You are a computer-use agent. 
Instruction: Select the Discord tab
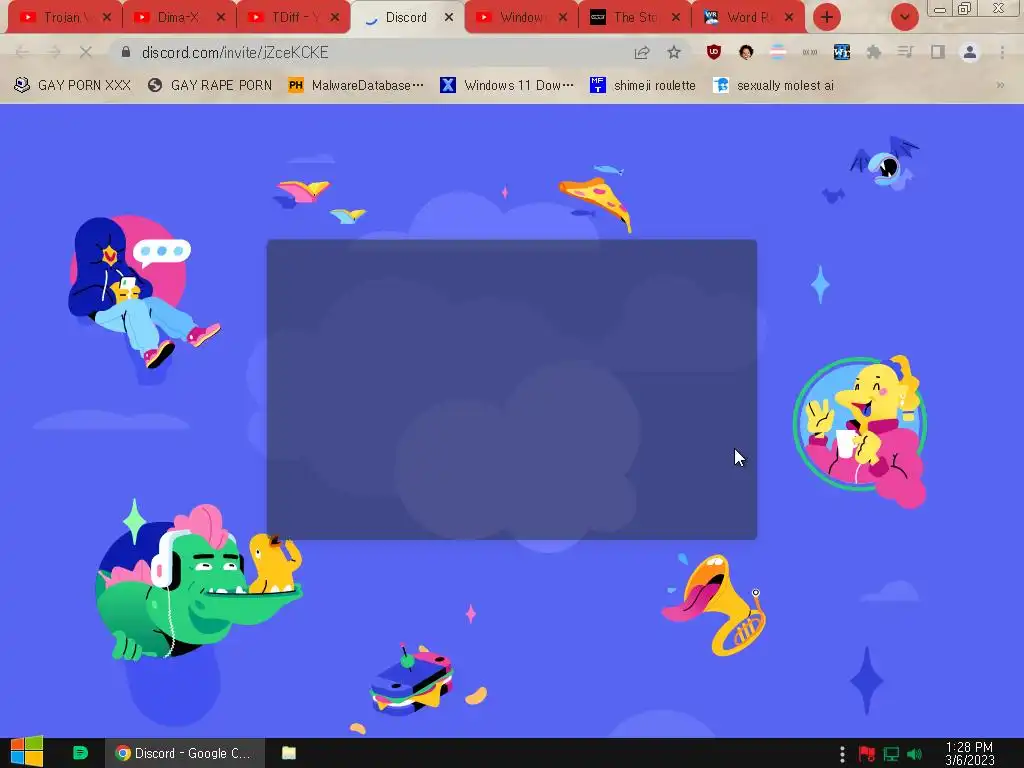[x=406, y=17]
